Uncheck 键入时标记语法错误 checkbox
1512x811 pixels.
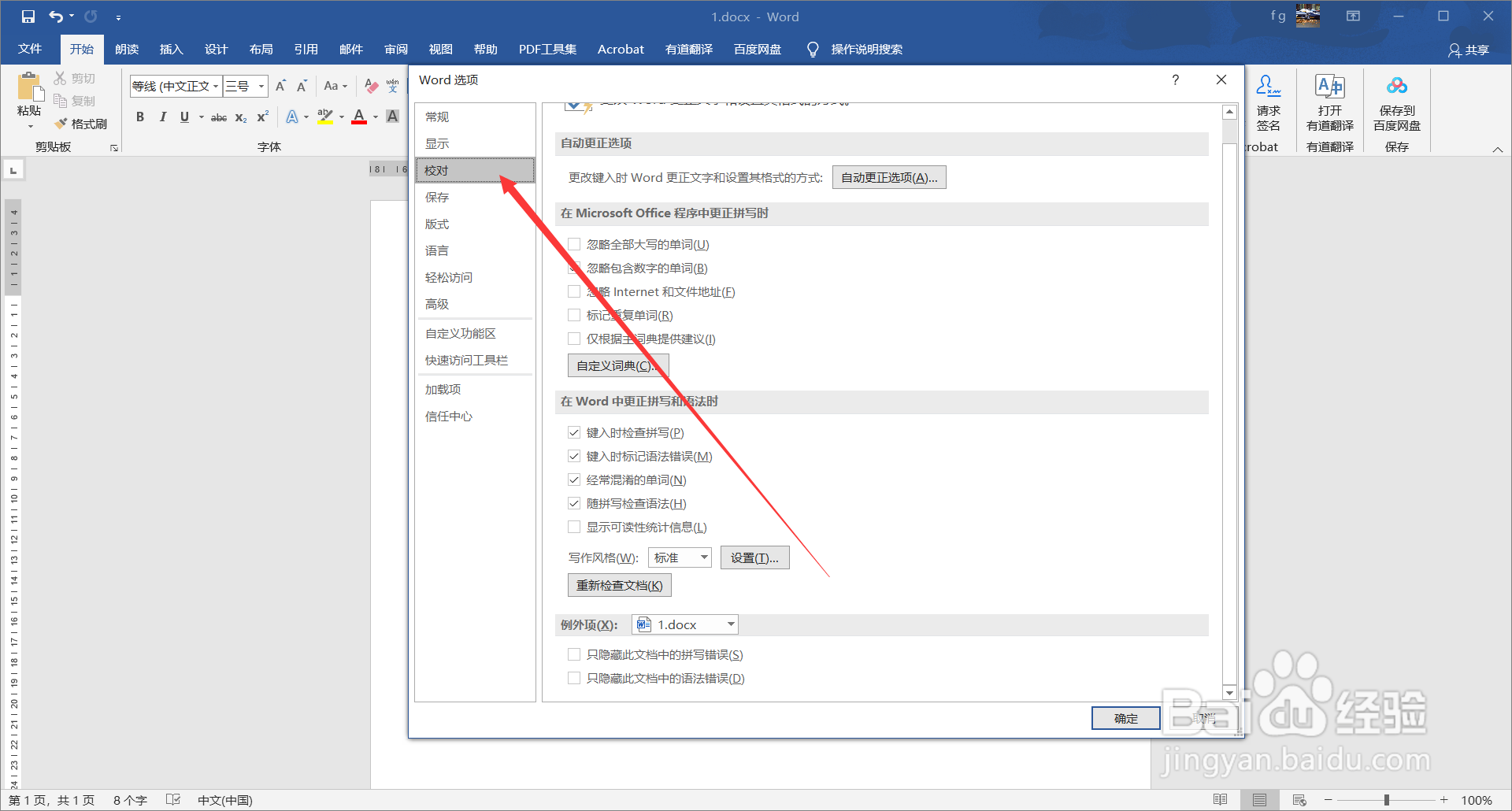pyautogui.click(x=574, y=457)
